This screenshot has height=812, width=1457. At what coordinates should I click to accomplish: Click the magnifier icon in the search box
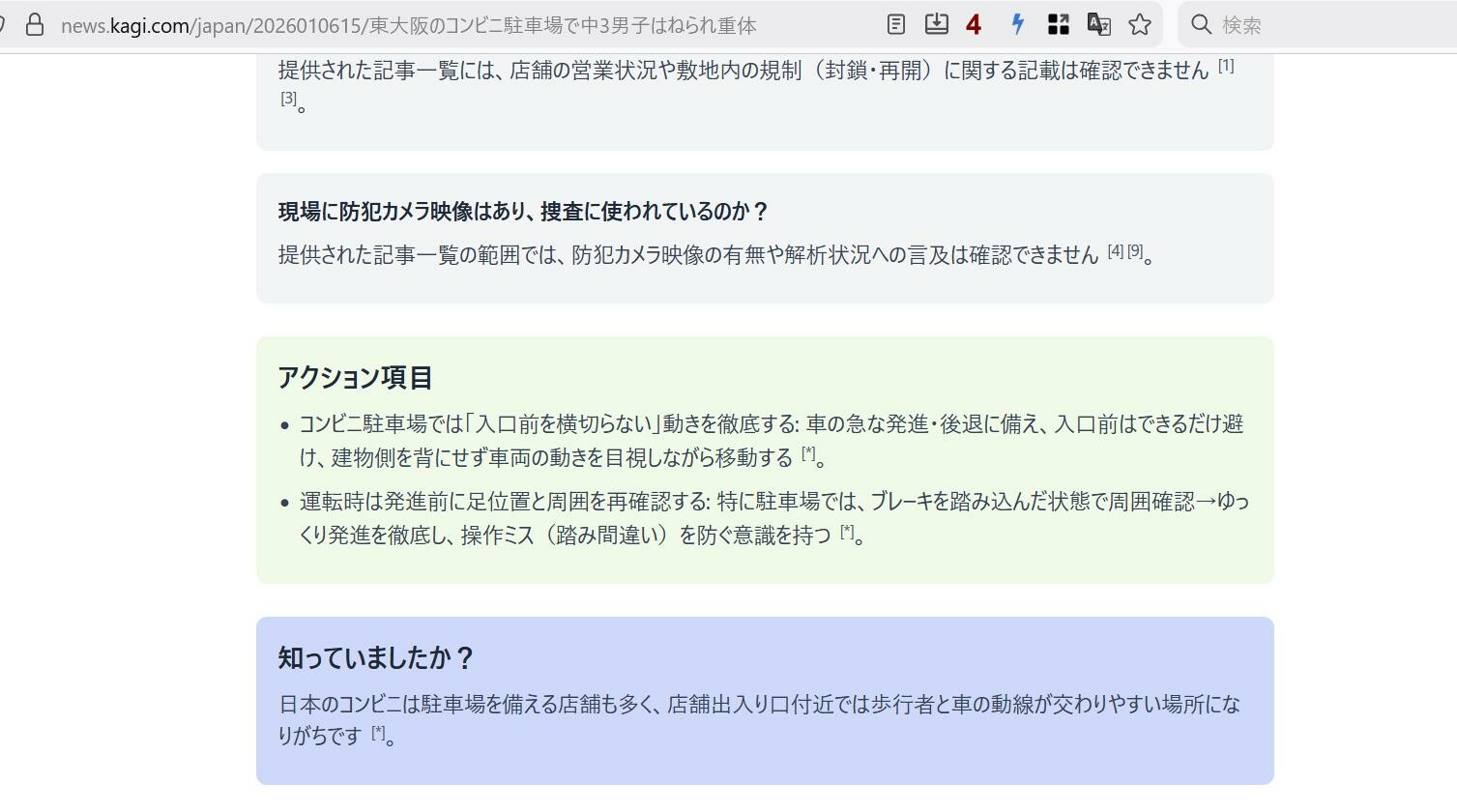pos(1201,25)
